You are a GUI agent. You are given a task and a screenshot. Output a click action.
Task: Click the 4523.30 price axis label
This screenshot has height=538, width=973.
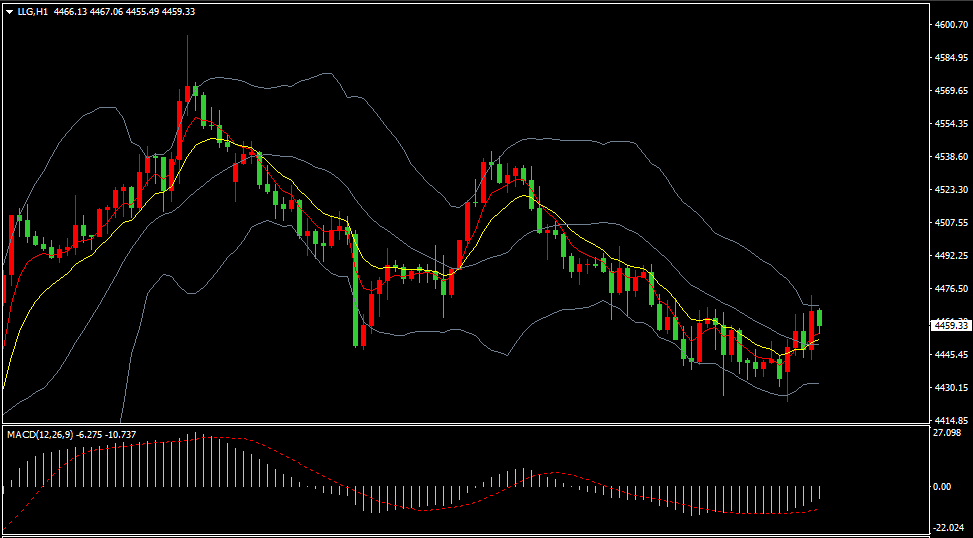pyautogui.click(x=951, y=189)
